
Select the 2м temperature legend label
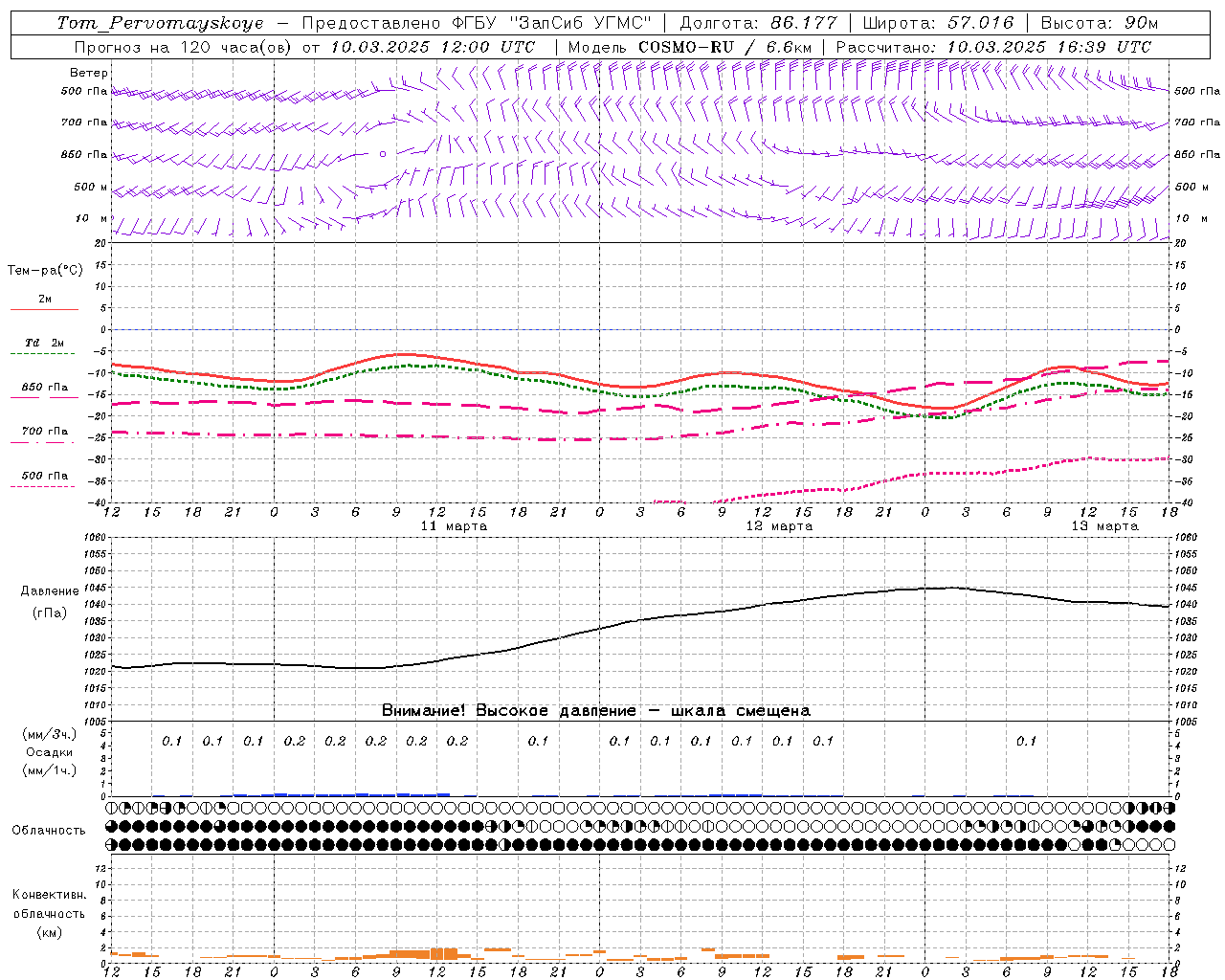coord(45,299)
